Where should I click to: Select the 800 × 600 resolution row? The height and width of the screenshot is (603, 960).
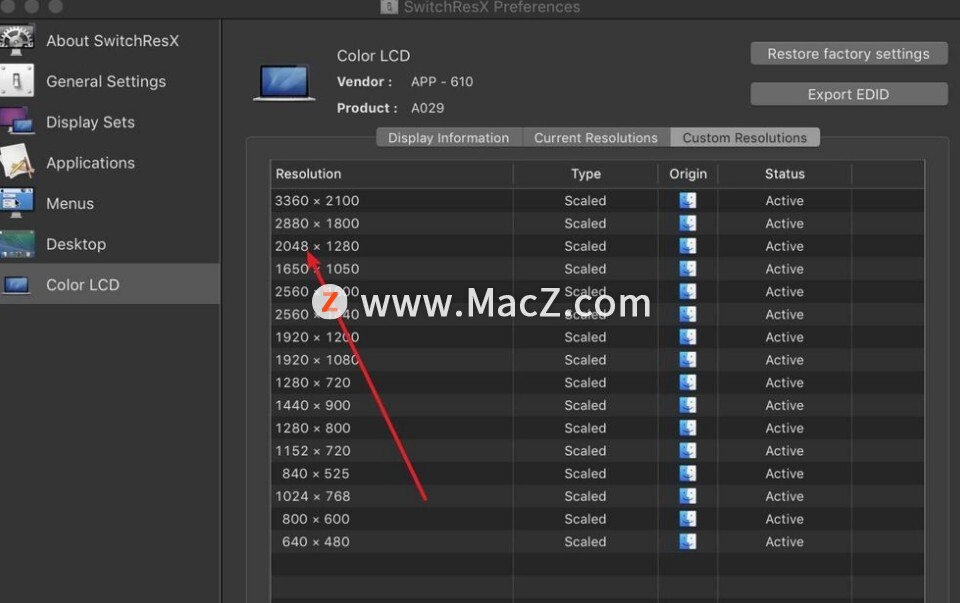(x=598, y=519)
